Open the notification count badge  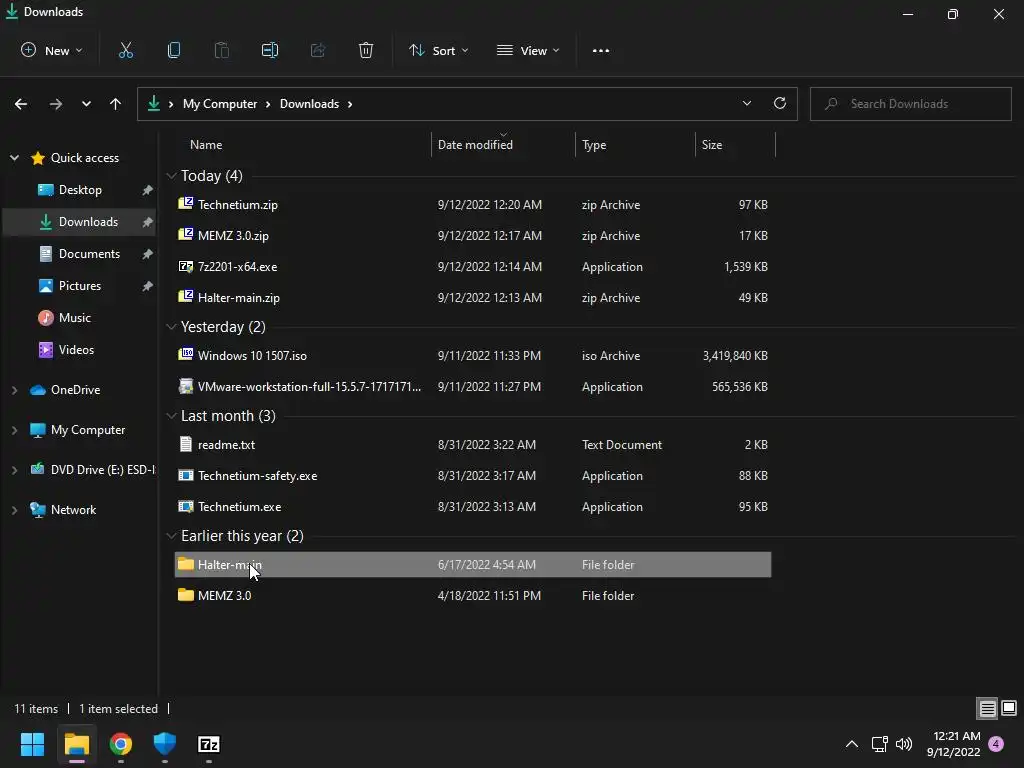pyautogui.click(x=996, y=744)
